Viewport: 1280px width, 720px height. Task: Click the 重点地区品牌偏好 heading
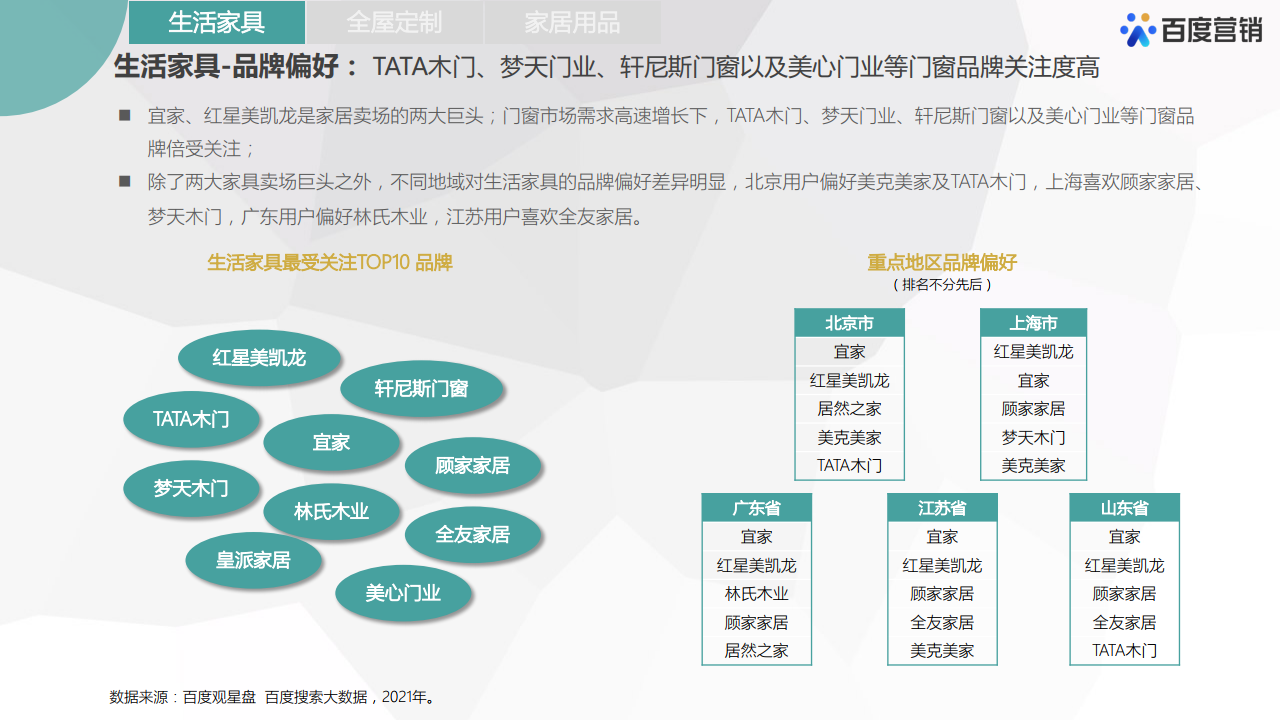click(x=942, y=263)
